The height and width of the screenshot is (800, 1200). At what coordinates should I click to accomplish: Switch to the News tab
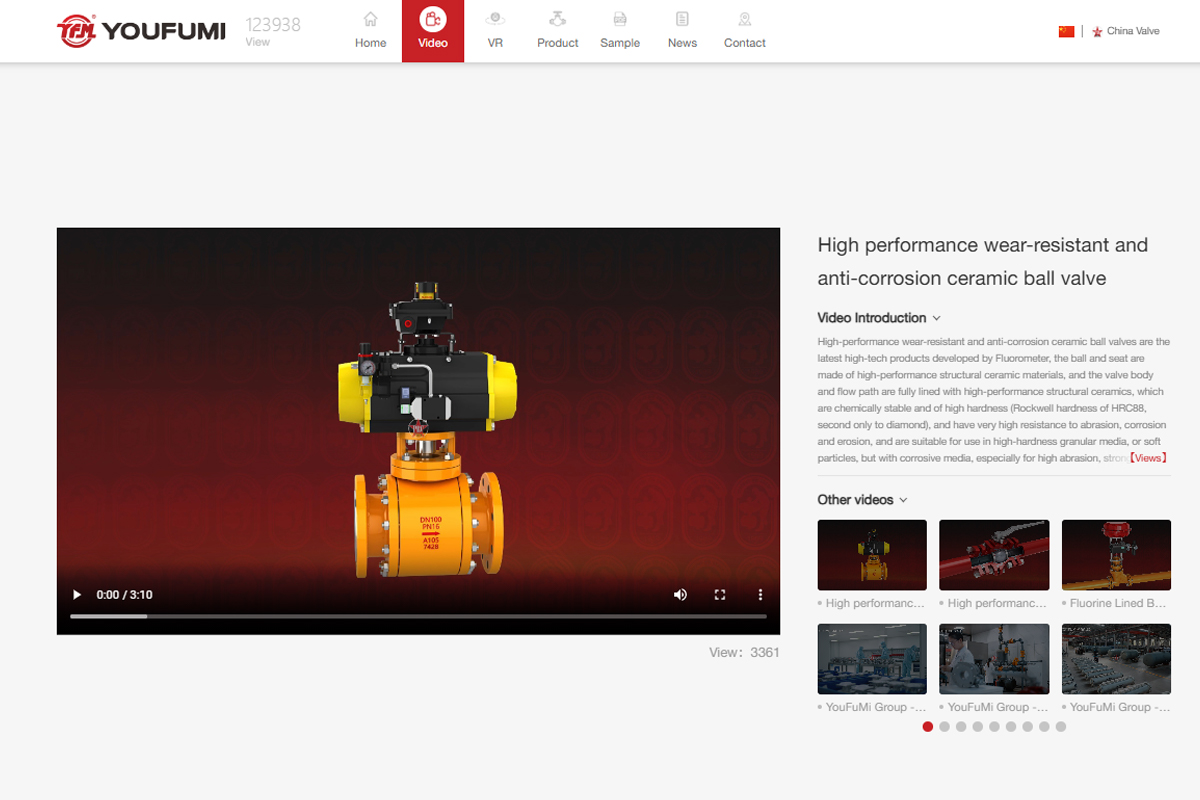pyautogui.click(x=682, y=30)
